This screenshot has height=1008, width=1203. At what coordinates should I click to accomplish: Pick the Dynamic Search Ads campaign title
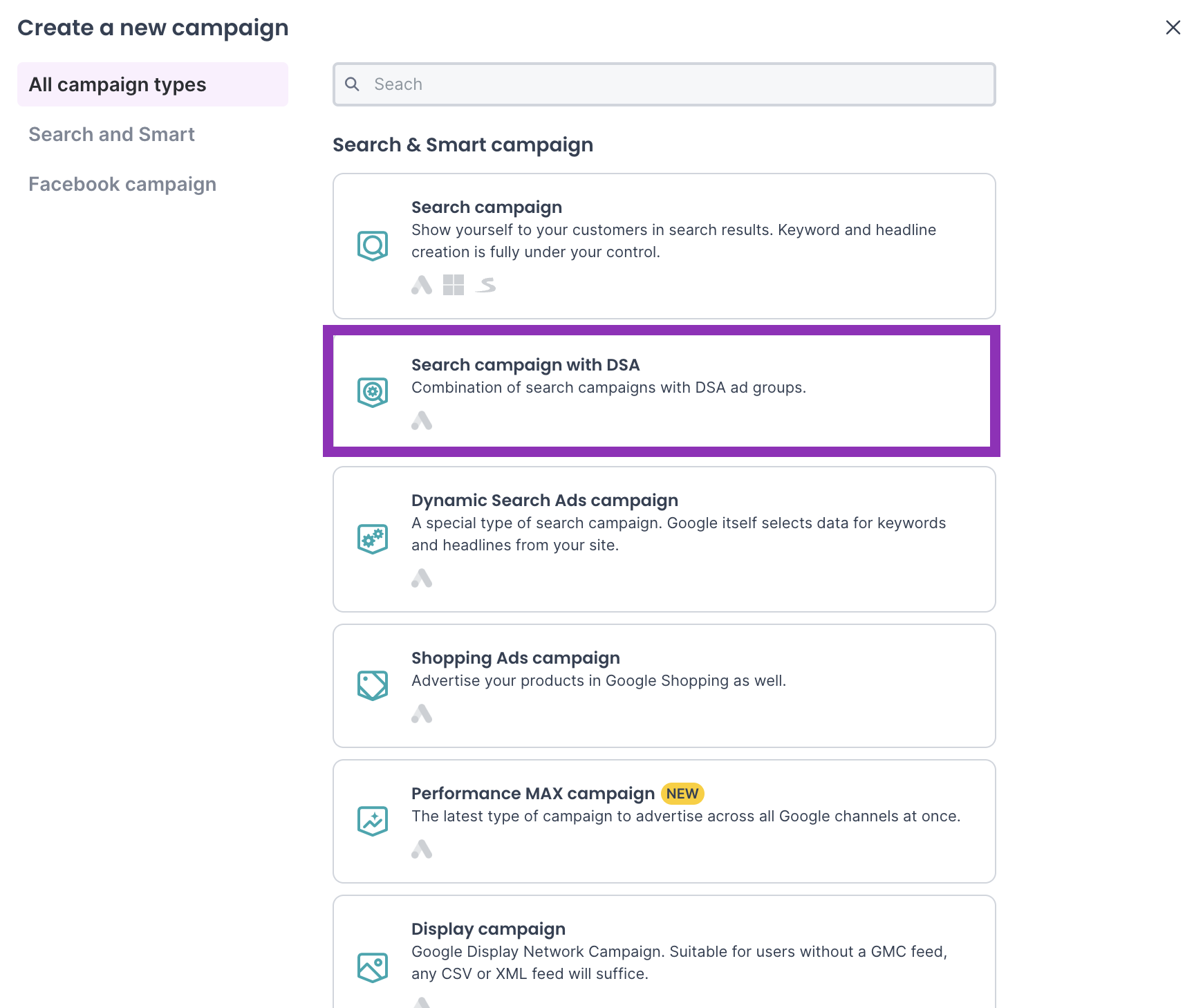pyautogui.click(x=545, y=501)
